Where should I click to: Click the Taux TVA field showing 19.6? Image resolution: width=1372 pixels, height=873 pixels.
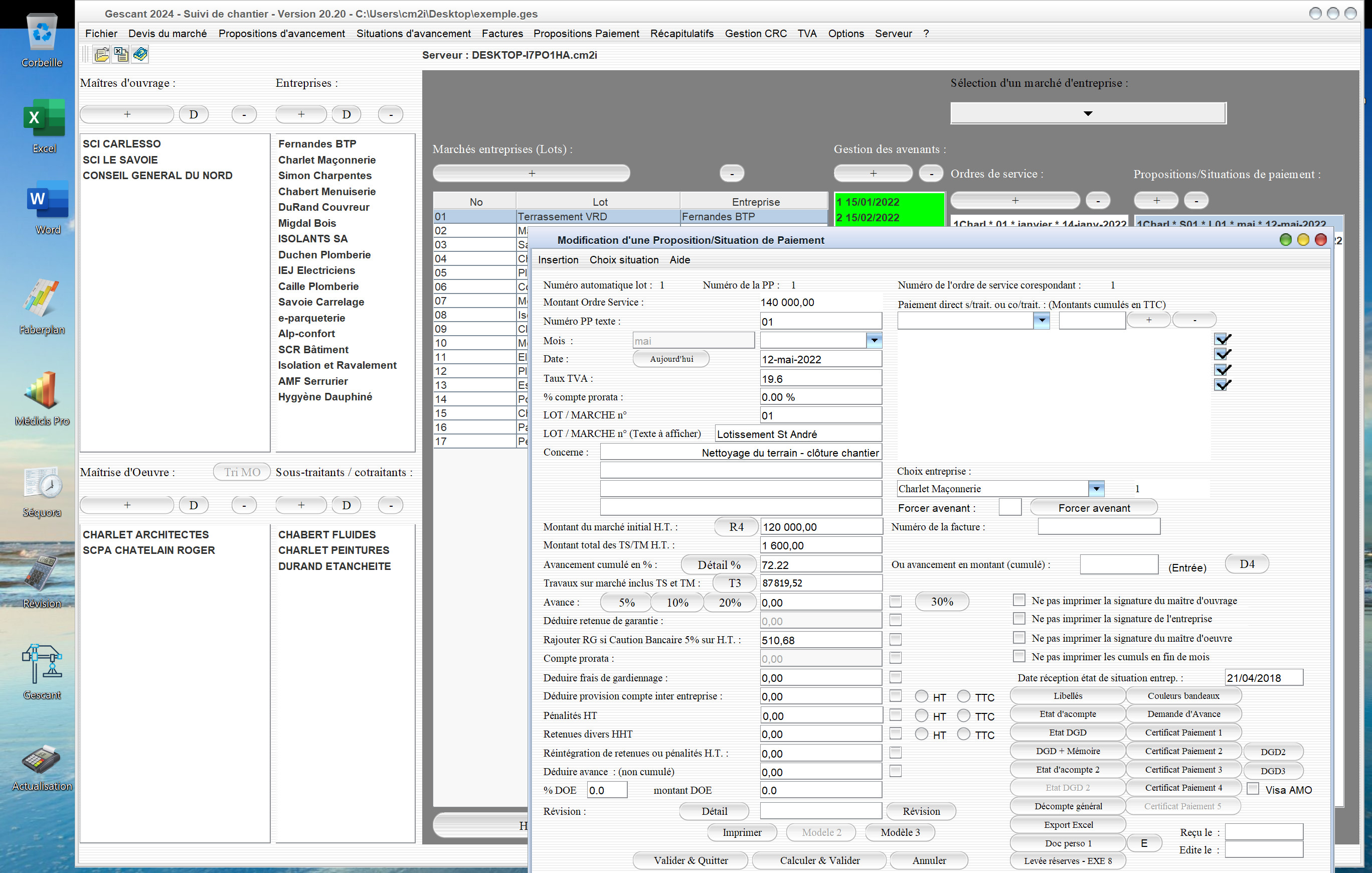click(x=820, y=379)
